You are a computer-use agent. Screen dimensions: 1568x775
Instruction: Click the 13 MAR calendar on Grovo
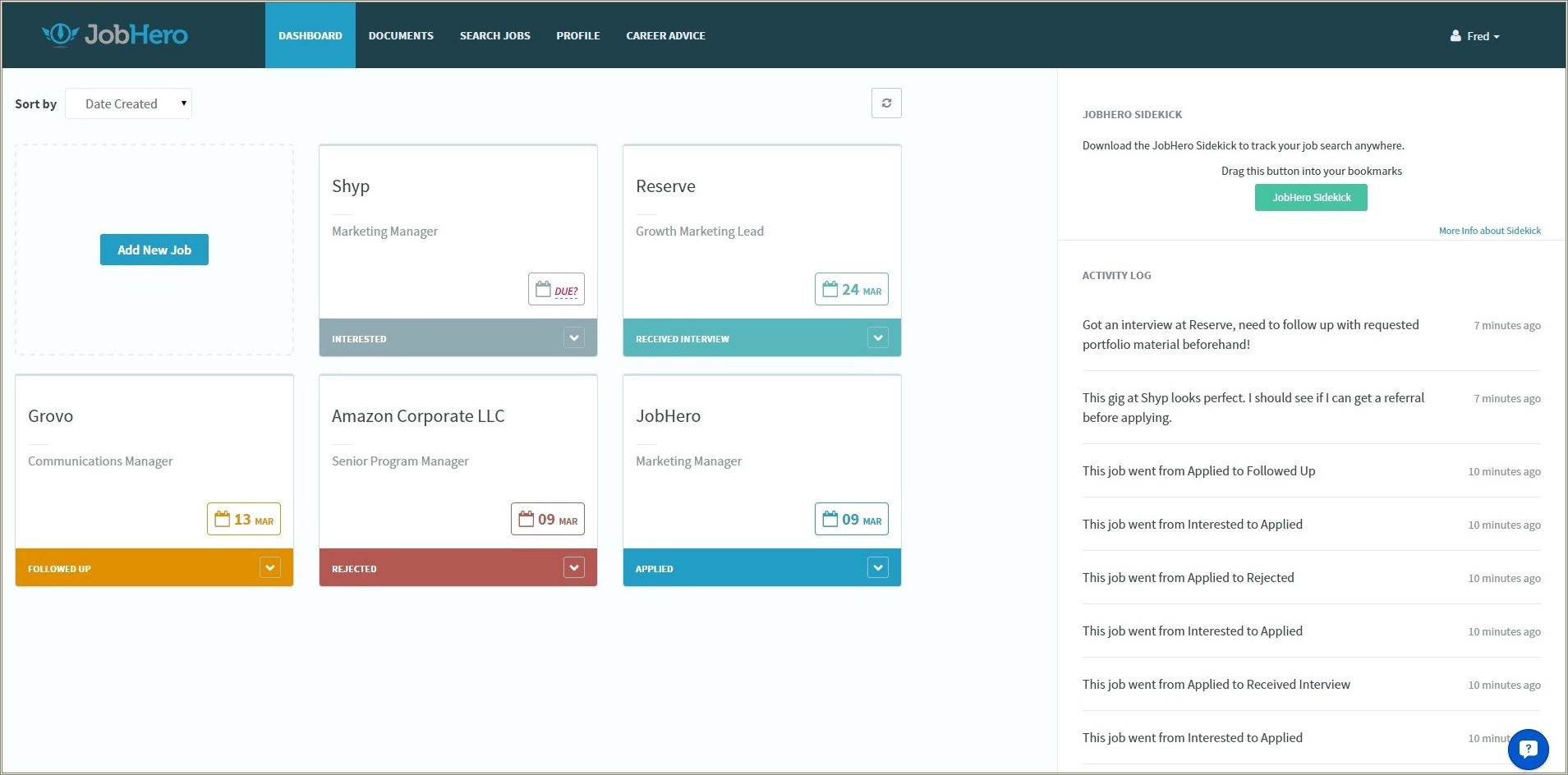[243, 520]
